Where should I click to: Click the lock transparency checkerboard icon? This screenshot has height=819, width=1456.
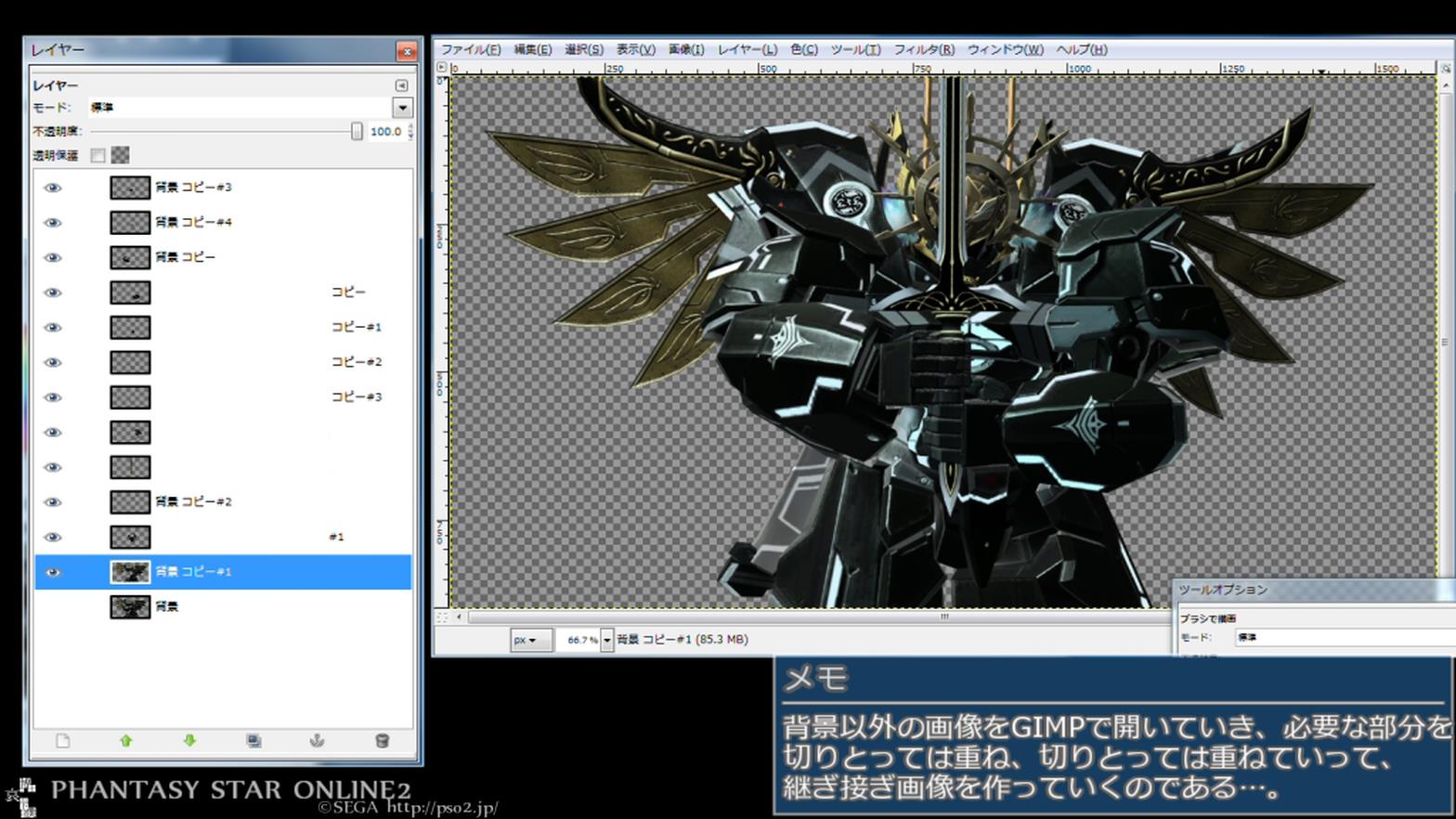click(x=120, y=155)
